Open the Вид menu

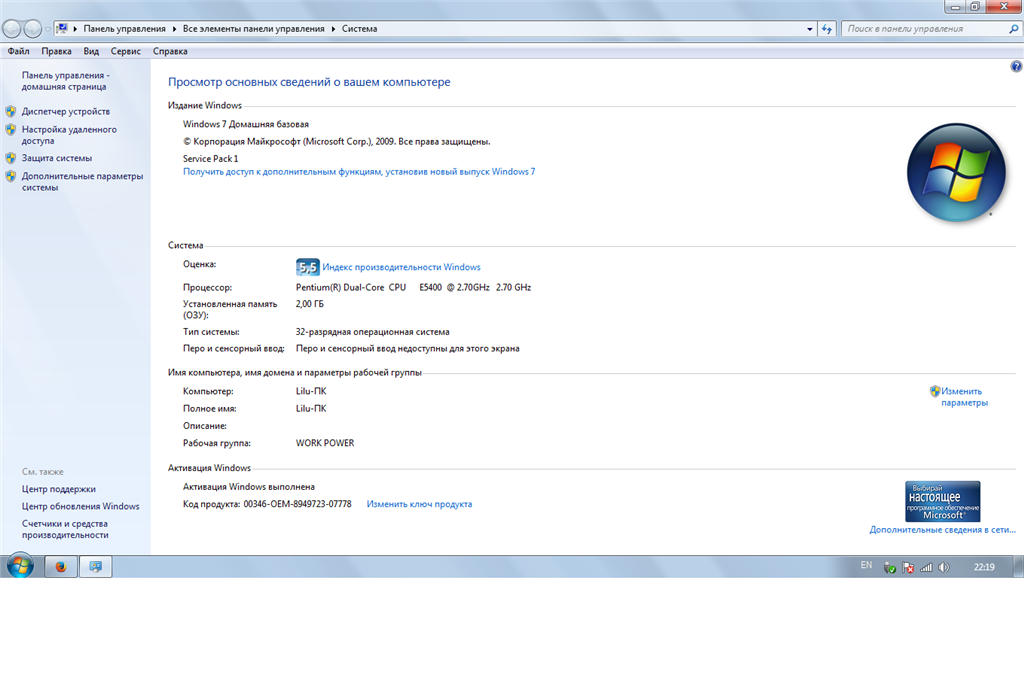pyautogui.click(x=91, y=51)
